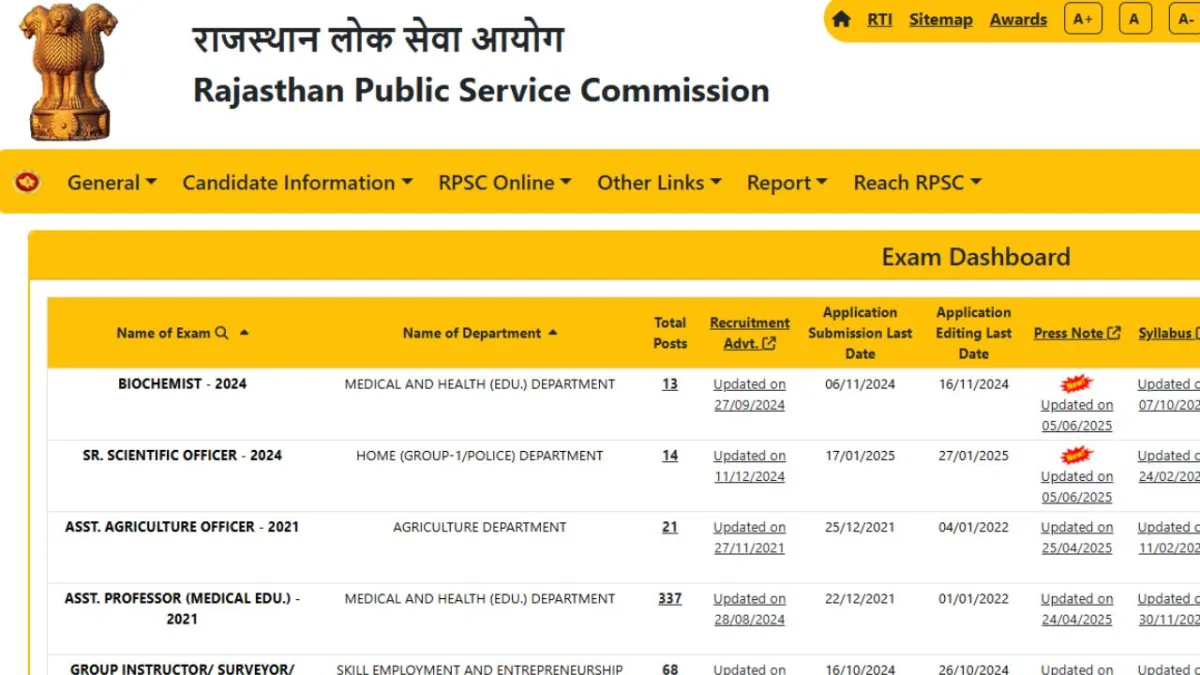Toggle sorting on Name of Department column
The height and width of the screenshot is (675, 1200).
552,333
